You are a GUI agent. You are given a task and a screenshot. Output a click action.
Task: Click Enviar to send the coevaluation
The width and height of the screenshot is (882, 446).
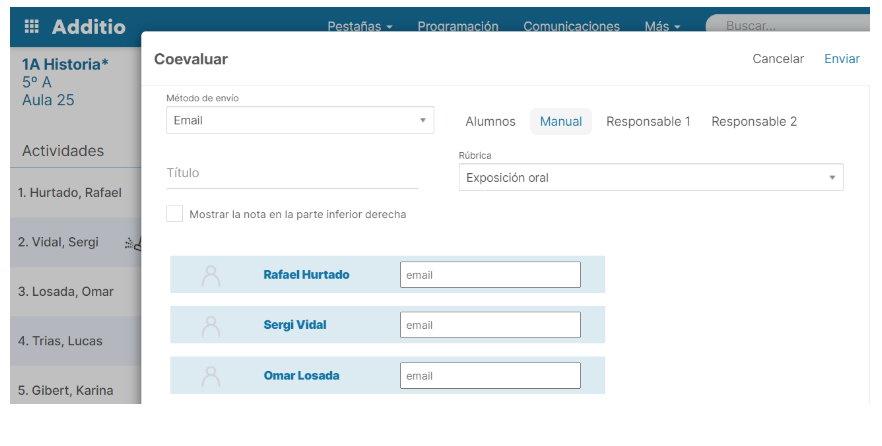(842, 59)
